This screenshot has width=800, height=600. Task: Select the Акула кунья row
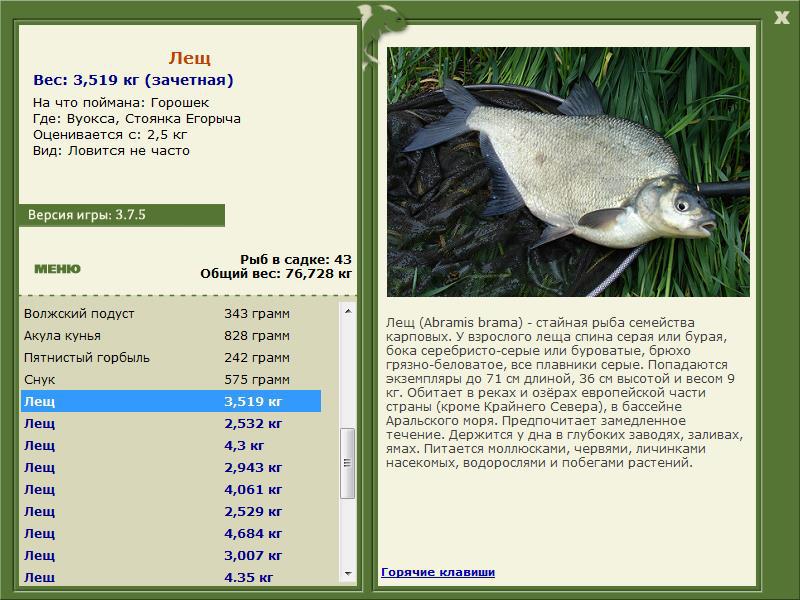point(171,336)
